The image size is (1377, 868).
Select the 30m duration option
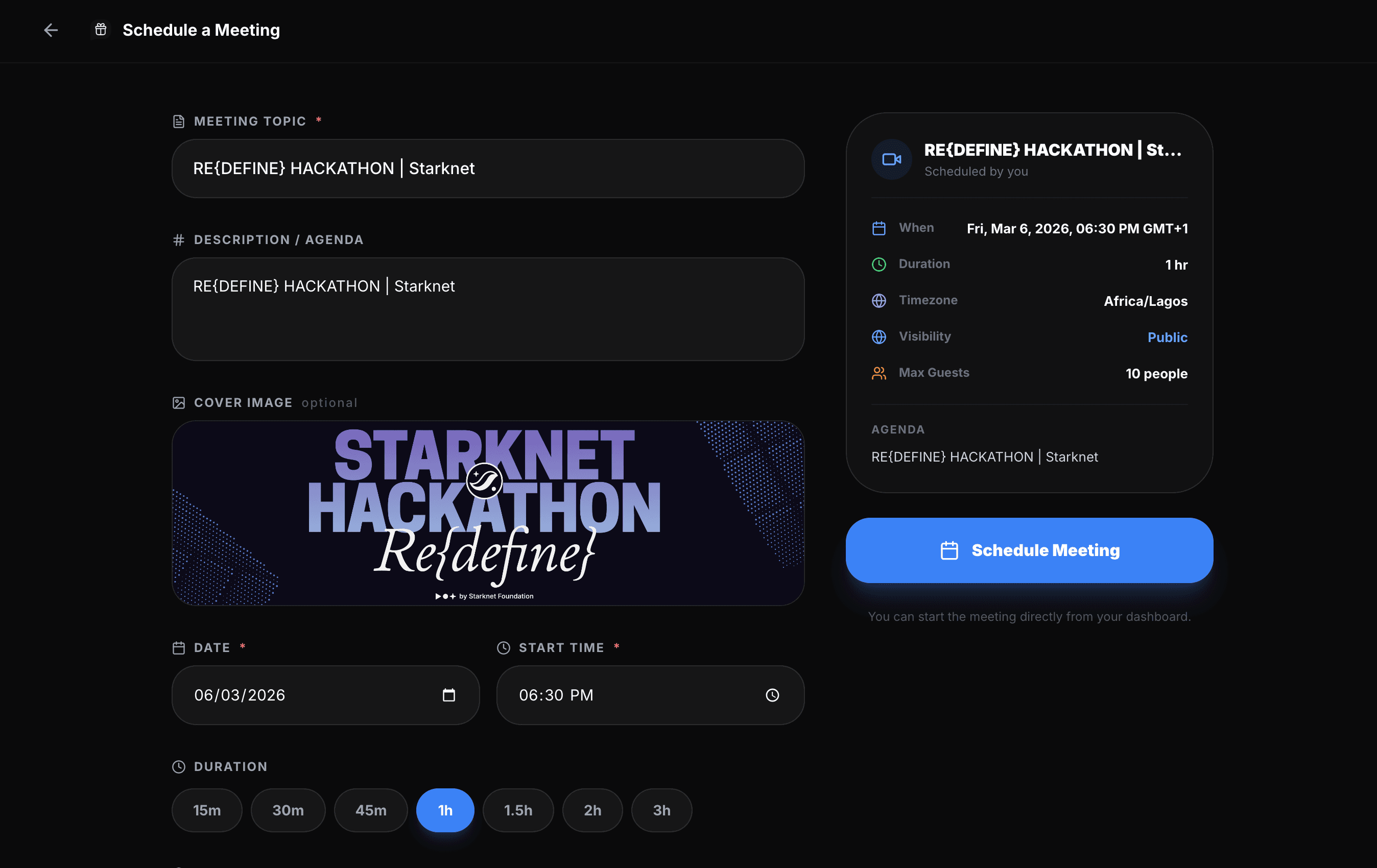288,810
